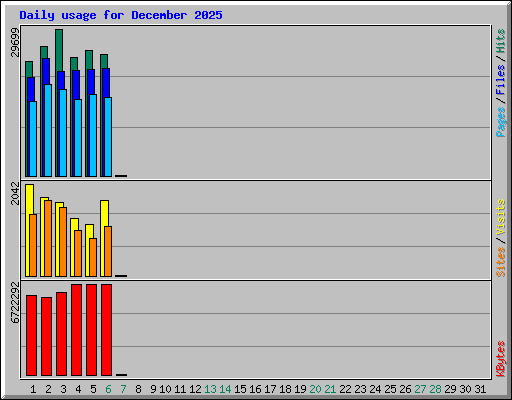
Task: Click the day 2 axis label
Action: [48, 389]
